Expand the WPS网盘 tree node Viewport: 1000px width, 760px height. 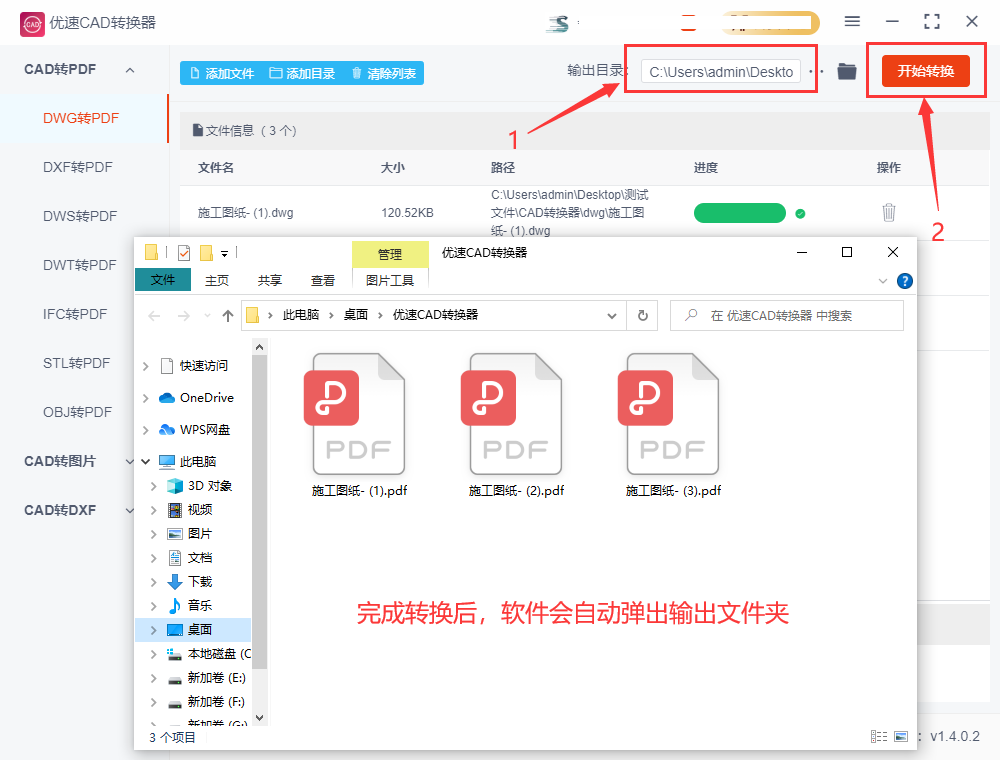click(145, 430)
